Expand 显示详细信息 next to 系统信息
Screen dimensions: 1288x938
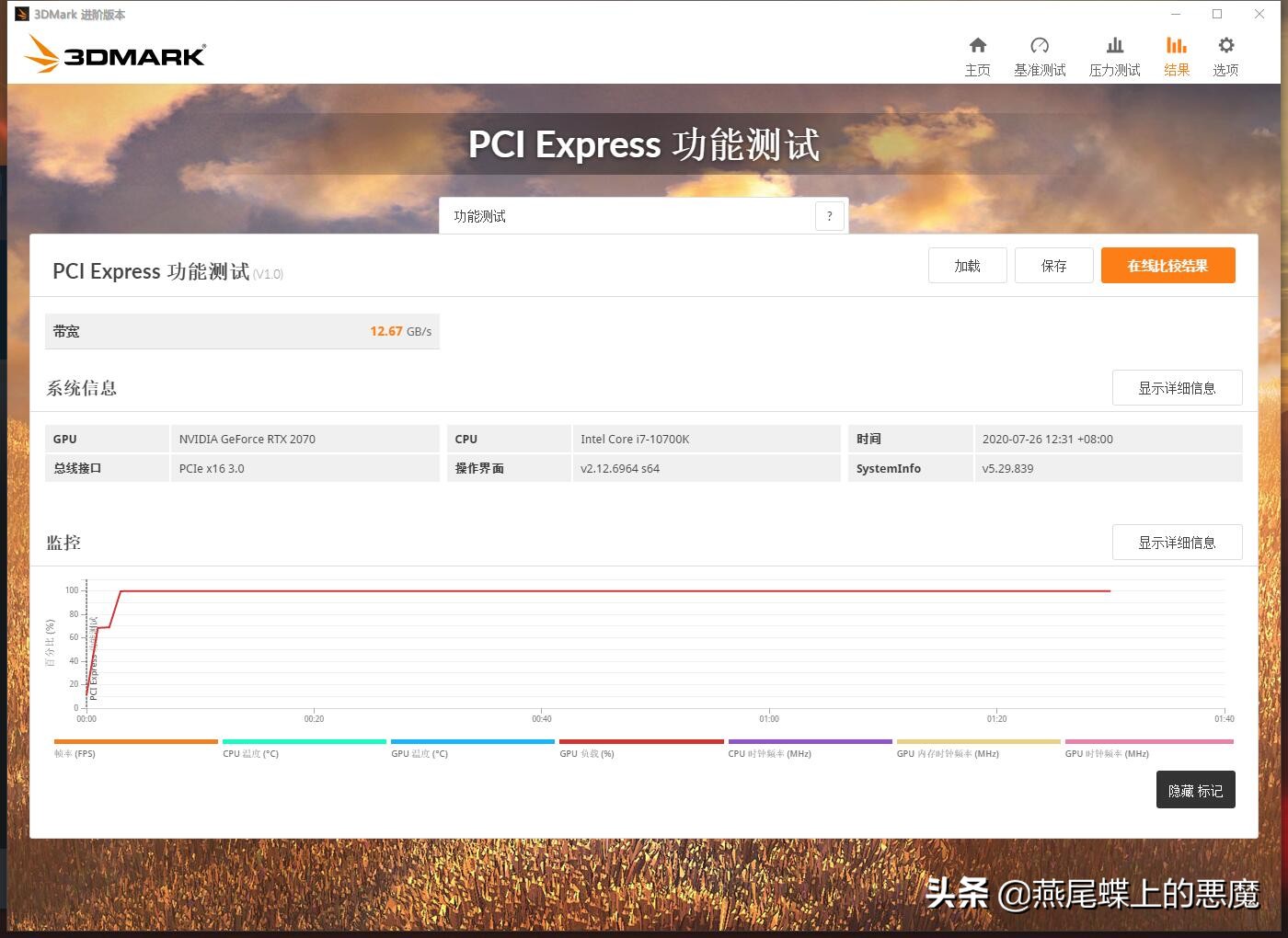(1177, 387)
